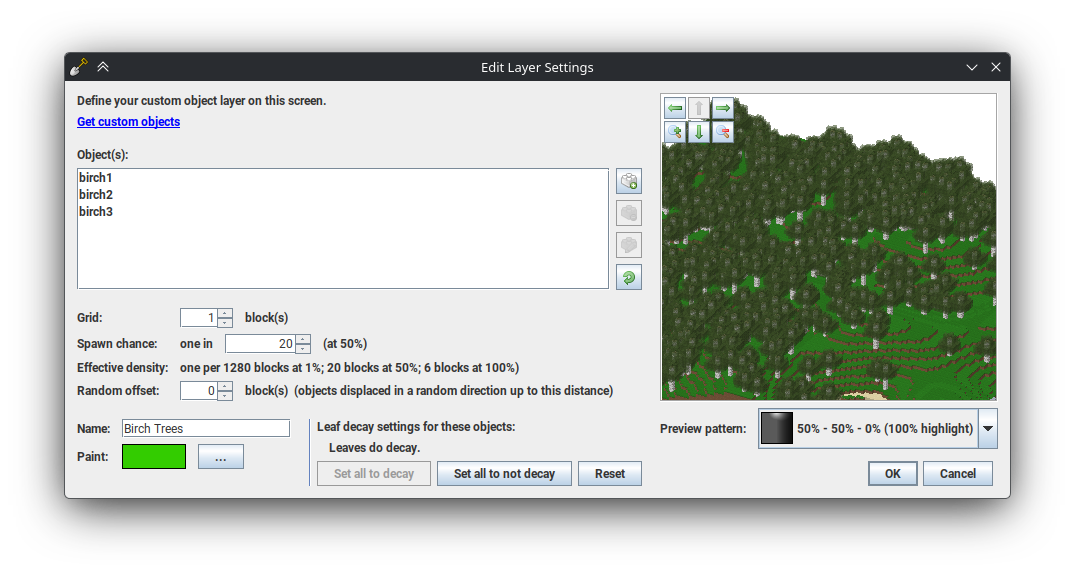
Task: Select birch1 in the objects list
Action: [343, 178]
